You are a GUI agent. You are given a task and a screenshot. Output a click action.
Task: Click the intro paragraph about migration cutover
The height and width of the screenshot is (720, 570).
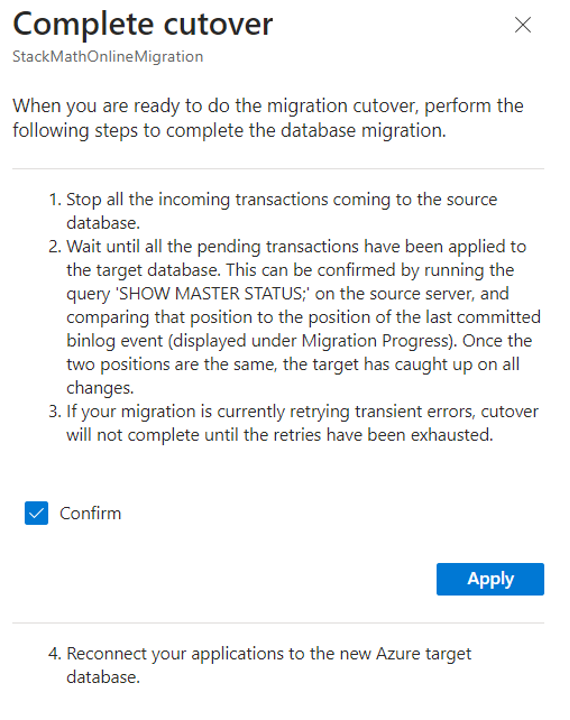(268, 118)
